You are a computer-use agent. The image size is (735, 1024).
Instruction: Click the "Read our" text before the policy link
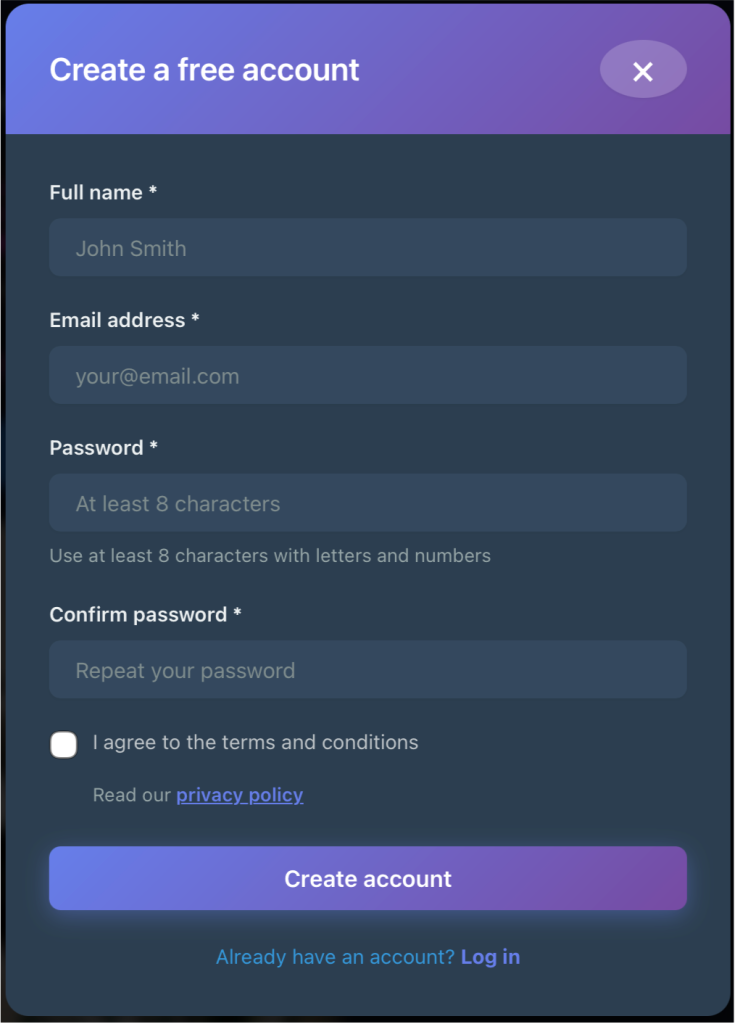tap(132, 795)
